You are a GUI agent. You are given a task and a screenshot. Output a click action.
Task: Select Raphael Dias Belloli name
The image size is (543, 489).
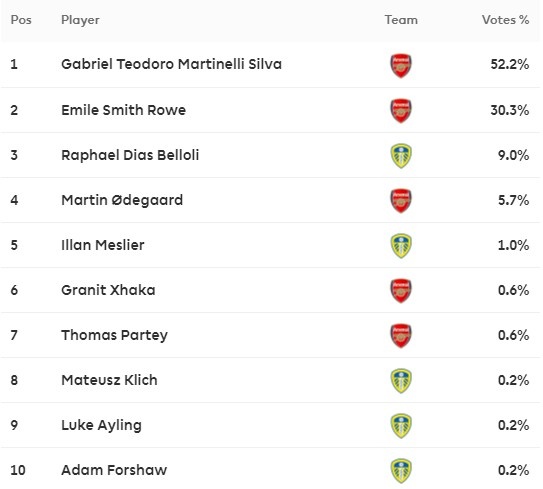pos(130,155)
